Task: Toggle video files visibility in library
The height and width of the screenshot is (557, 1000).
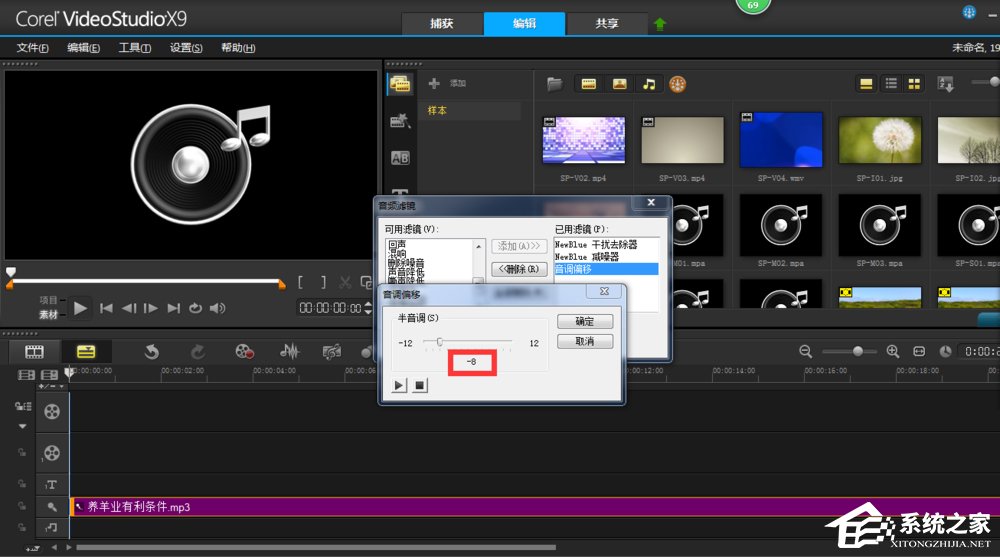Action: click(x=589, y=84)
